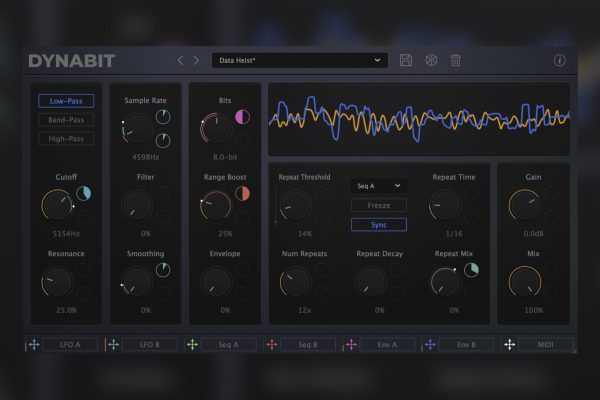Click the Envelope knob

tap(216, 282)
